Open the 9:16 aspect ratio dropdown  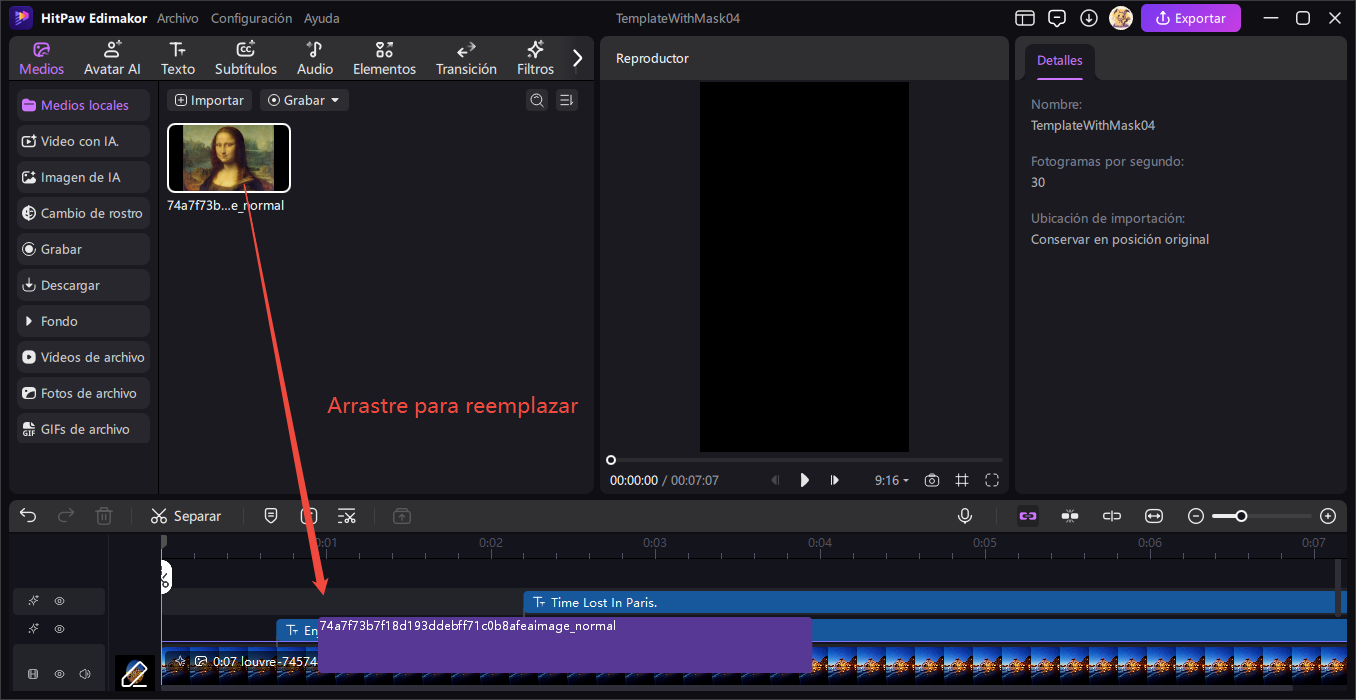(x=890, y=480)
